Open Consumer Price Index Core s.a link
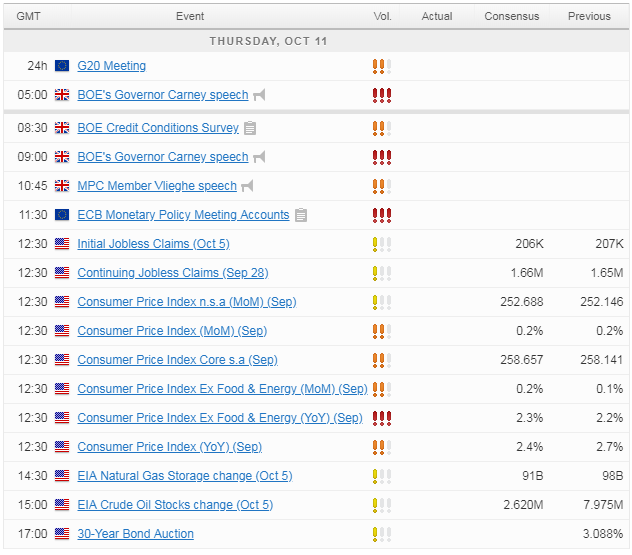The width and height of the screenshot is (632, 555). click(x=178, y=360)
